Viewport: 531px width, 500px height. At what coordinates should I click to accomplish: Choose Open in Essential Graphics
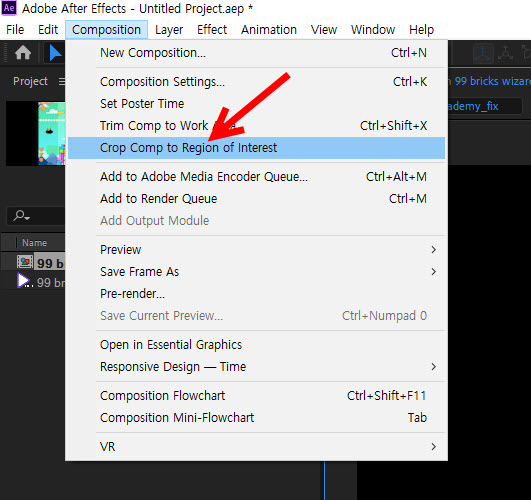[256, 345]
